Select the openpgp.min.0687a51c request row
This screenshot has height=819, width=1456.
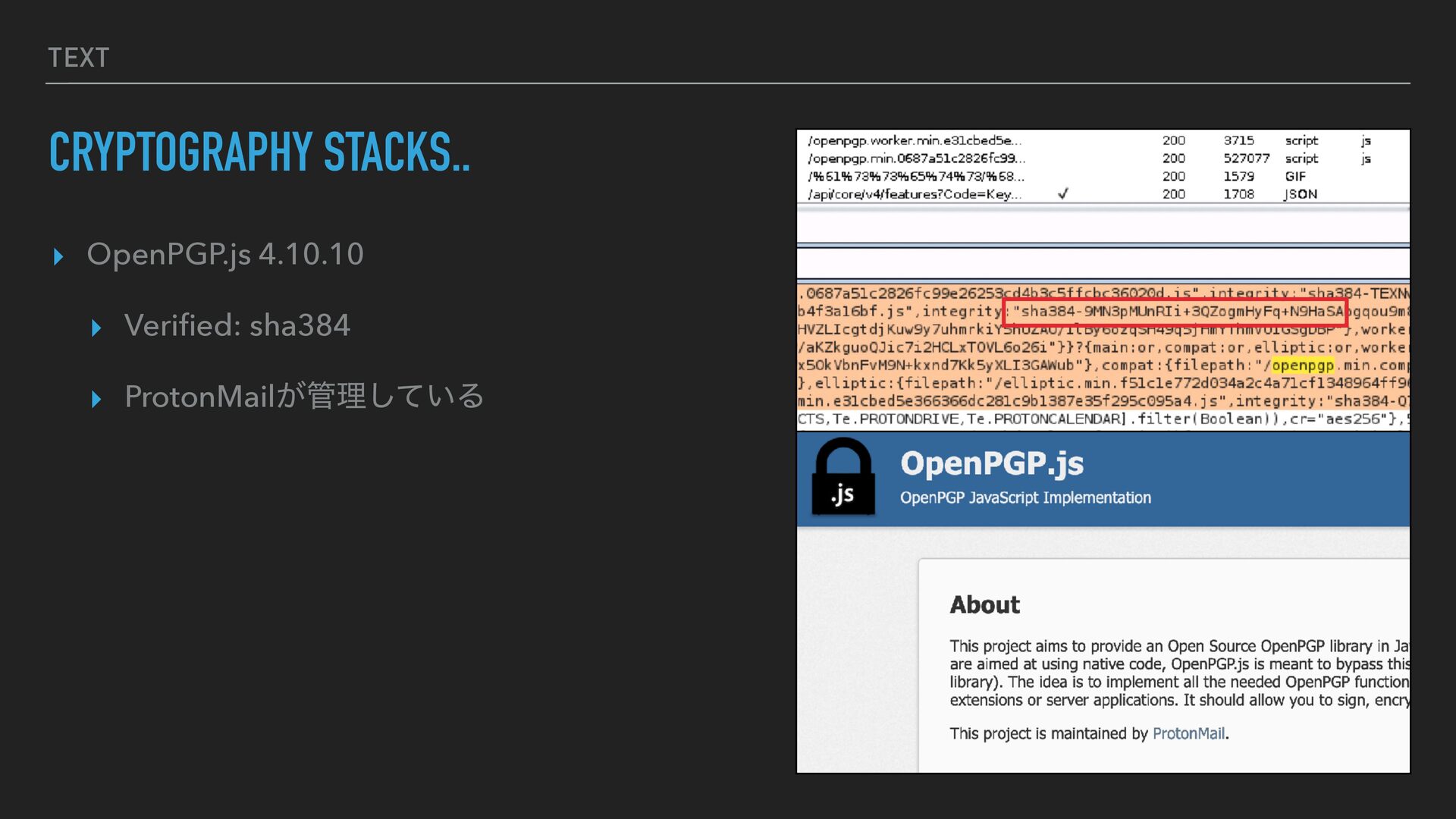pyautogui.click(x=916, y=158)
